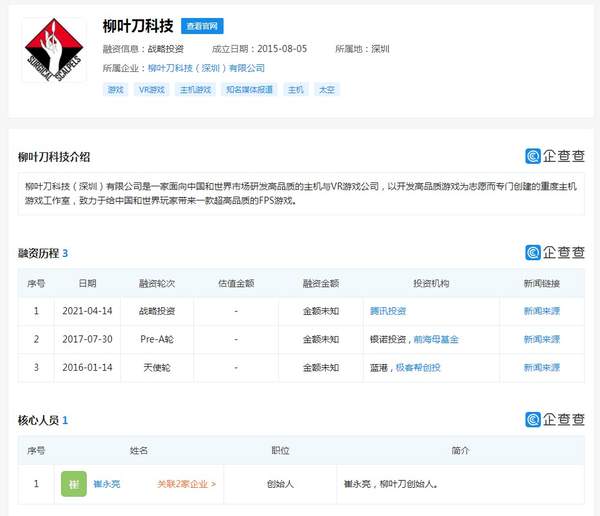This screenshot has width=600, height=516.
Task: Click the green 崔 avatar icon
Action: click(73, 484)
